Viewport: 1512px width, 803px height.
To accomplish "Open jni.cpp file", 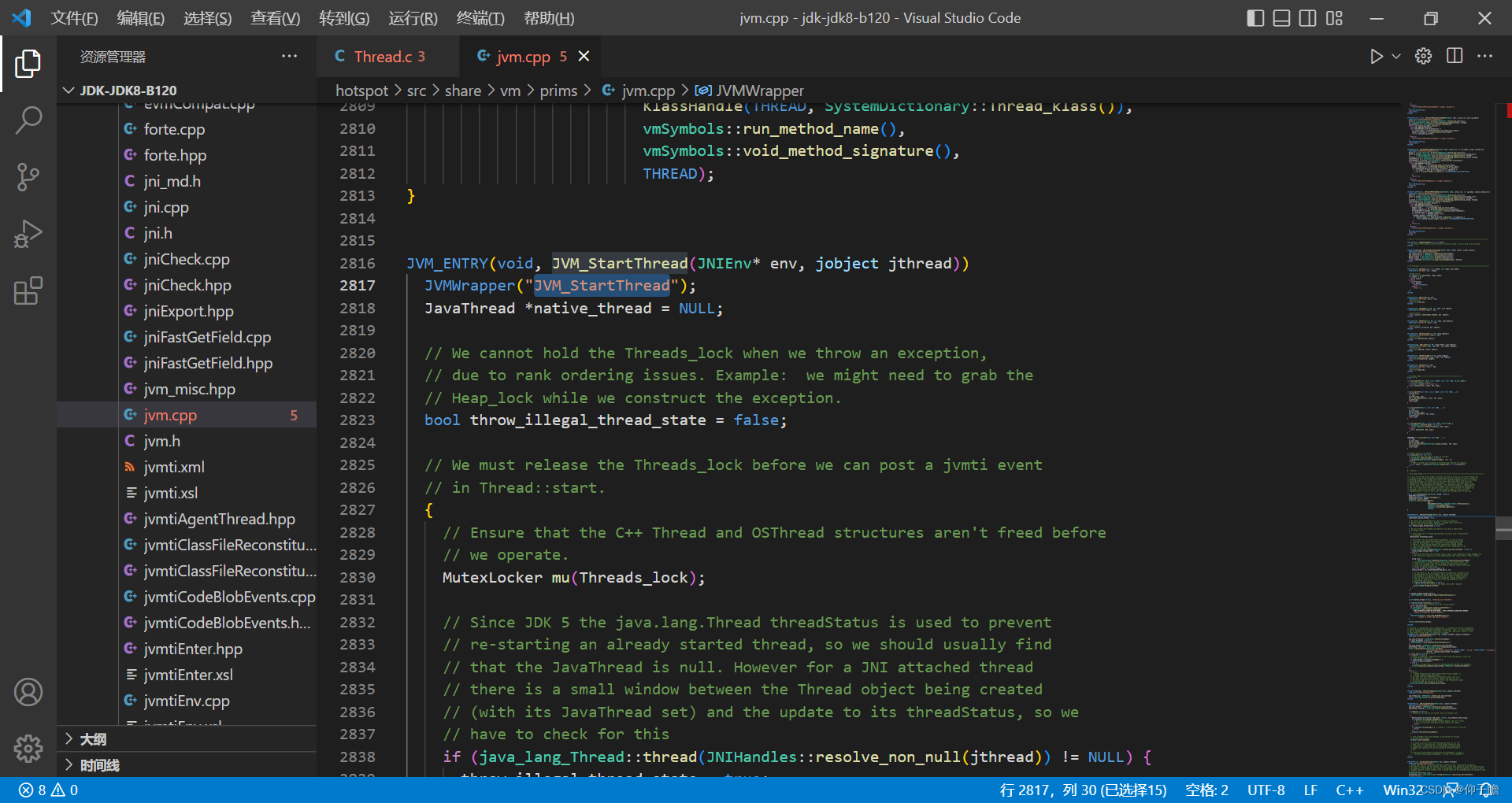I will click(187, 207).
